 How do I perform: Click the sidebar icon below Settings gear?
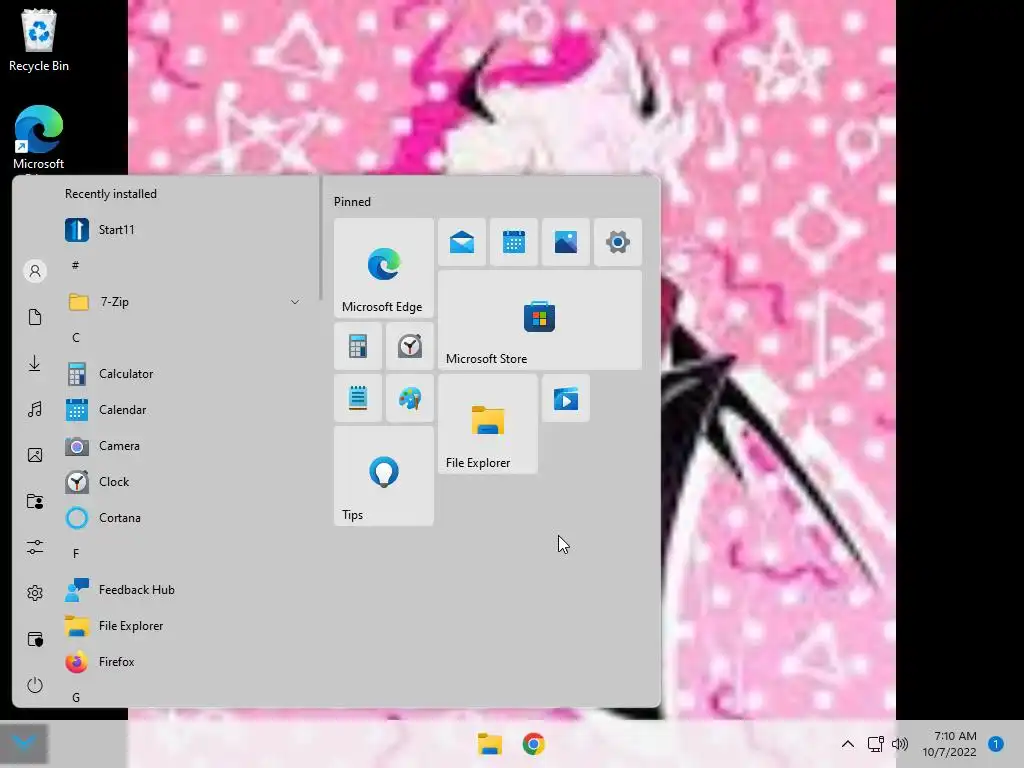click(35, 639)
